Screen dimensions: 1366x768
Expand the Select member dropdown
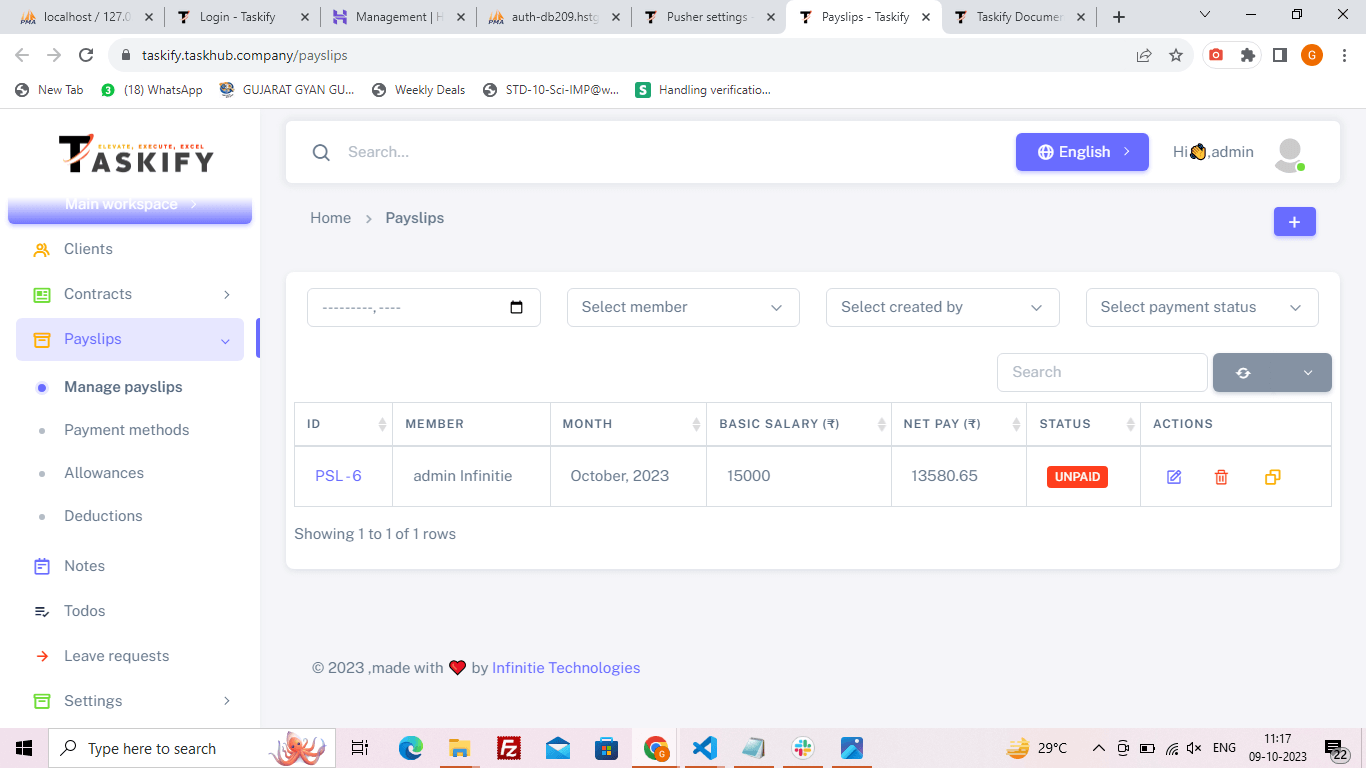point(683,307)
